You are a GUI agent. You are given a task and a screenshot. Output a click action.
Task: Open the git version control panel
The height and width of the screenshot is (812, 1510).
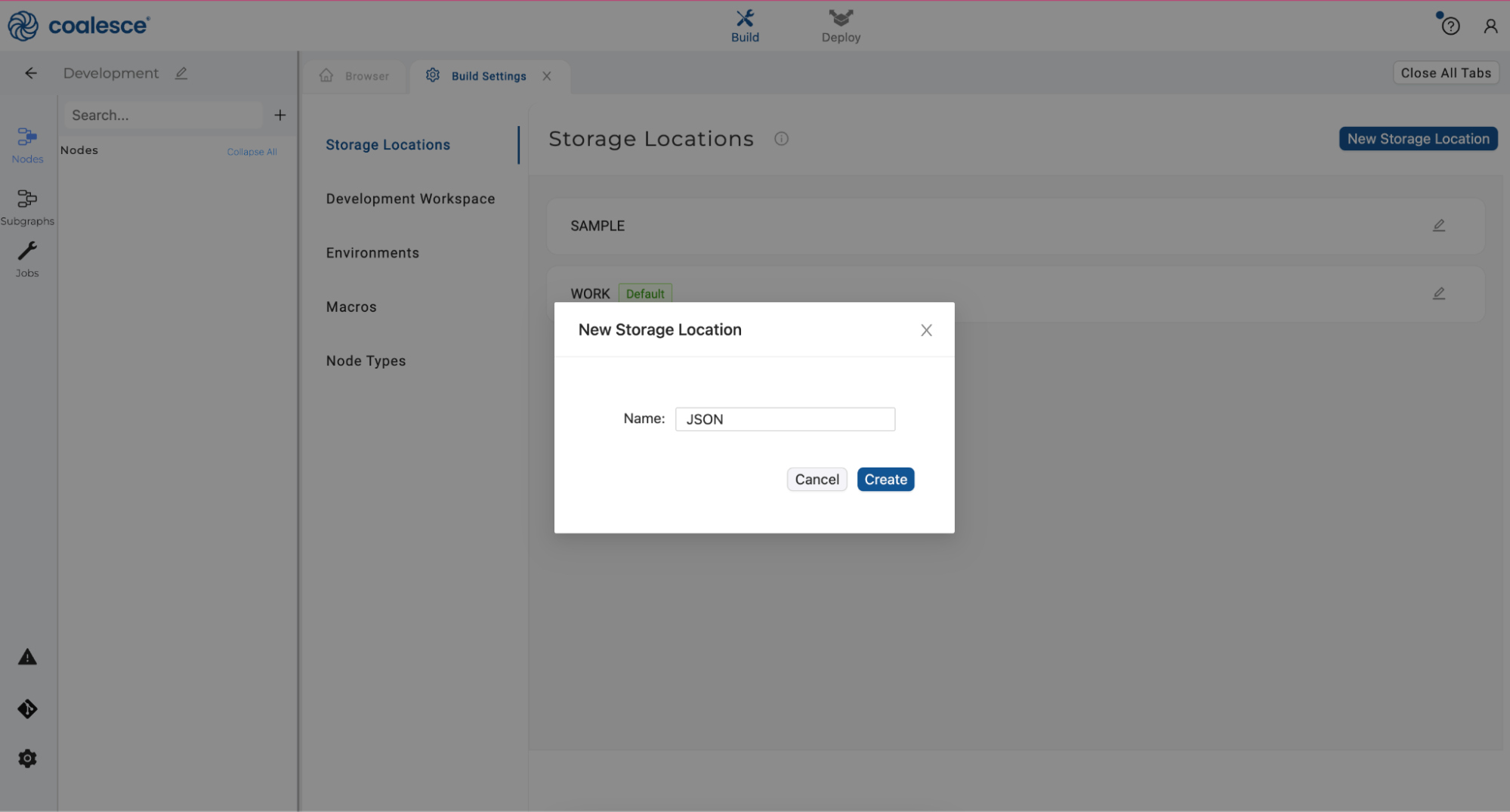pos(26,709)
